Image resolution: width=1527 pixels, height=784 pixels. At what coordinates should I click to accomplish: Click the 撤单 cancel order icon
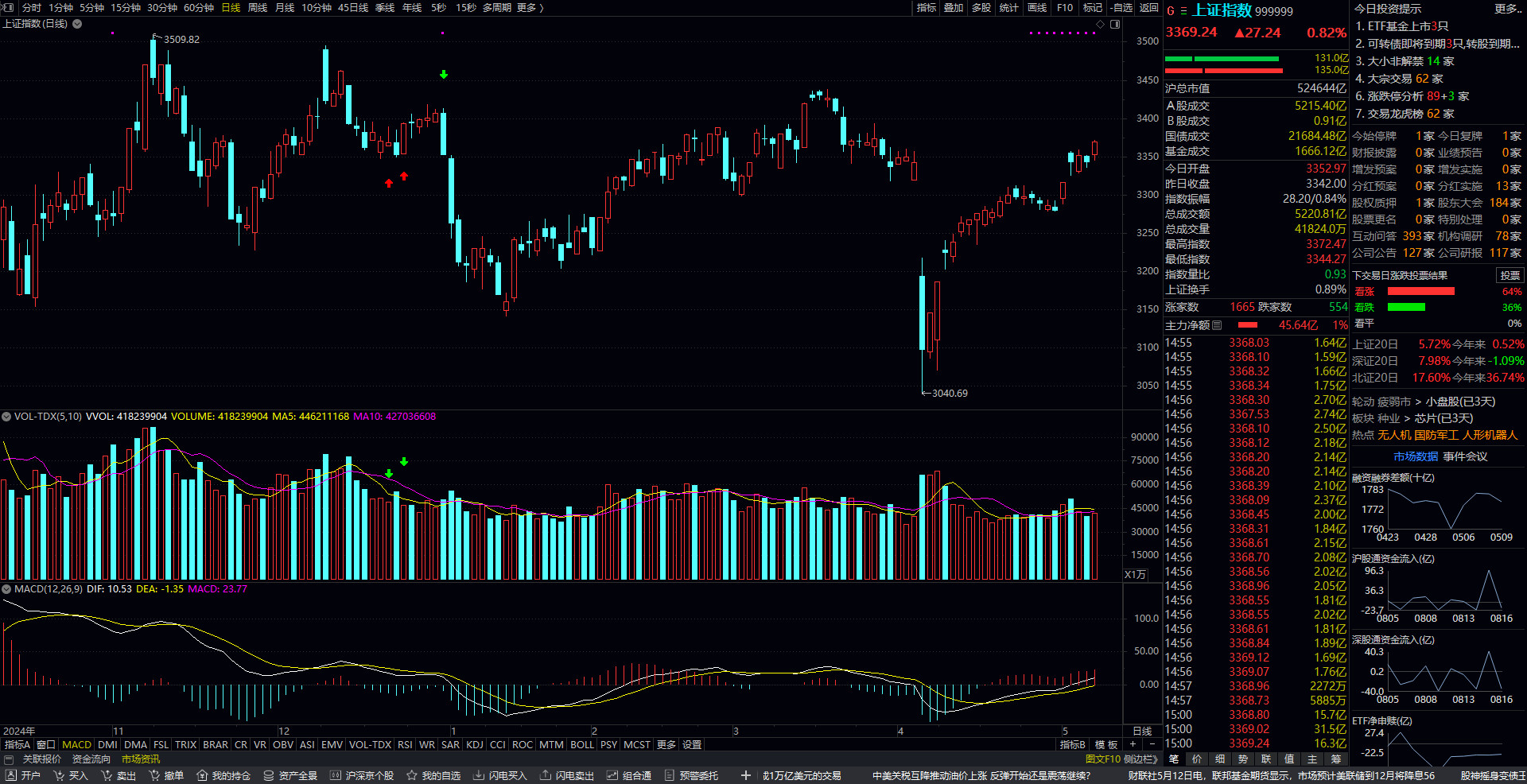[154, 775]
